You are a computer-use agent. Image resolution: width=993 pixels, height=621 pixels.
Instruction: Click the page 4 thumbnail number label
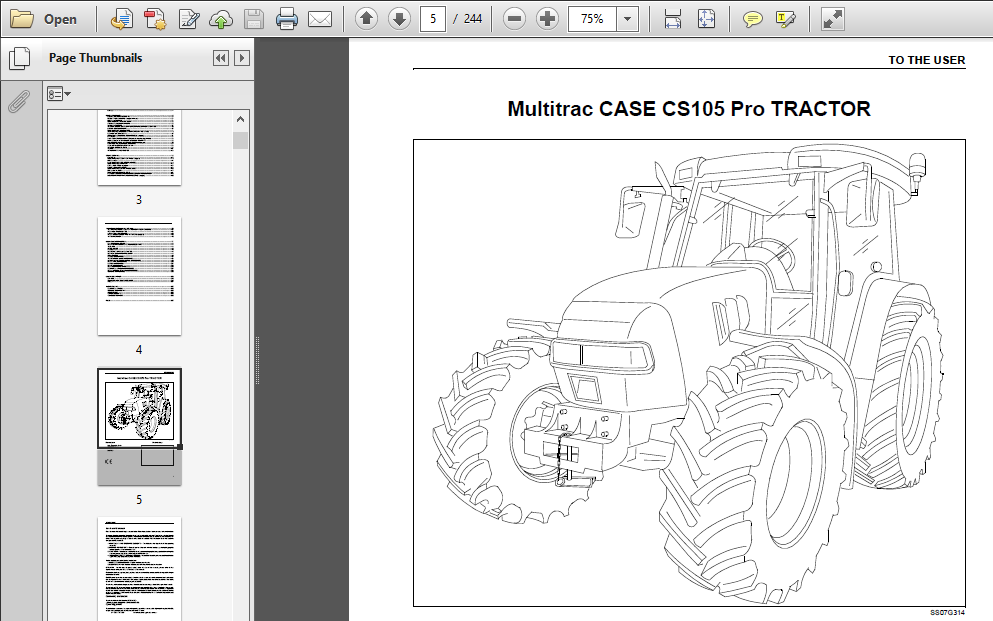coord(139,350)
